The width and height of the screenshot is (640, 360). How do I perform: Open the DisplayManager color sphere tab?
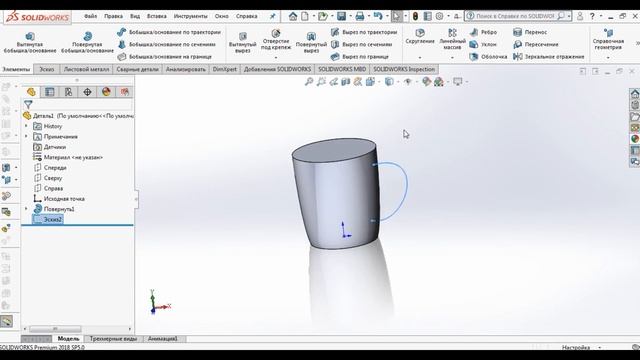pos(106,92)
